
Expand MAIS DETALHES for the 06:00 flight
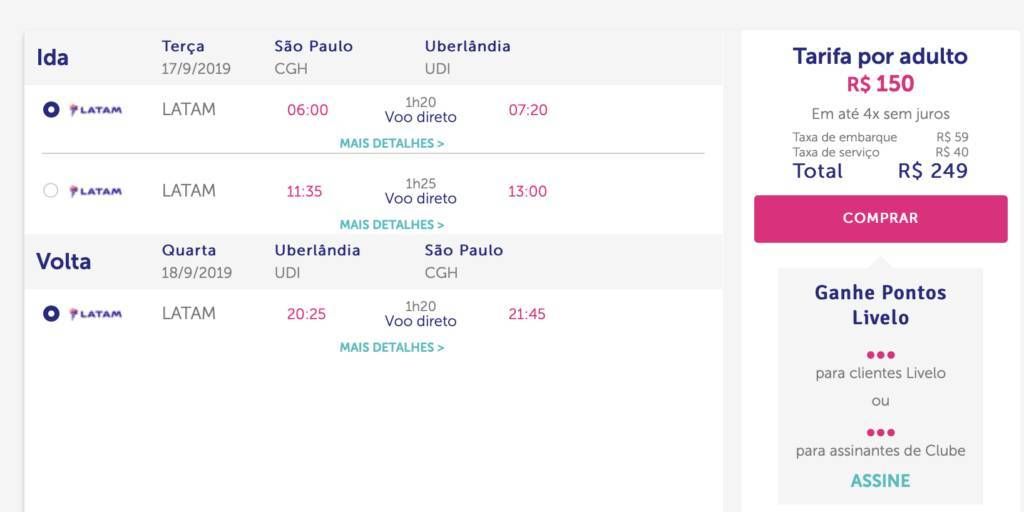click(392, 143)
